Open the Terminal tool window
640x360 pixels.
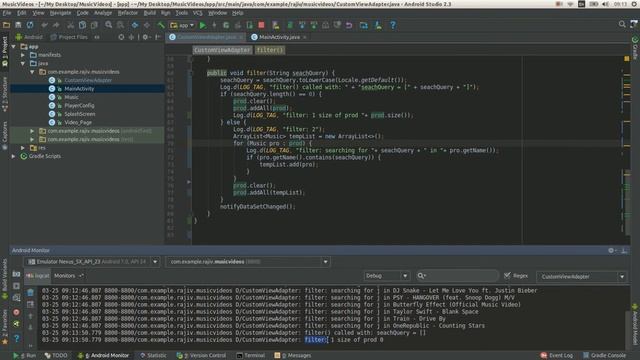coord(251,356)
